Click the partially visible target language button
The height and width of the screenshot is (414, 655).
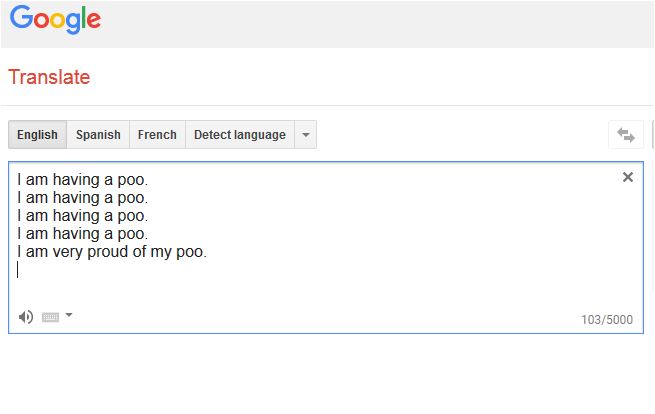pyautogui.click(x=652, y=135)
